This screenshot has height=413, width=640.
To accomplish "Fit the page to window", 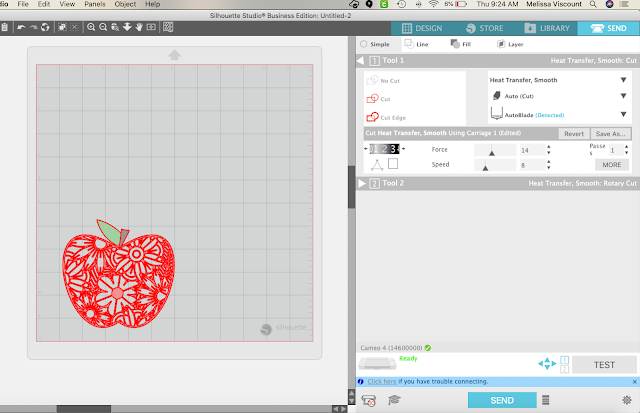I will (x=151, y=27).
